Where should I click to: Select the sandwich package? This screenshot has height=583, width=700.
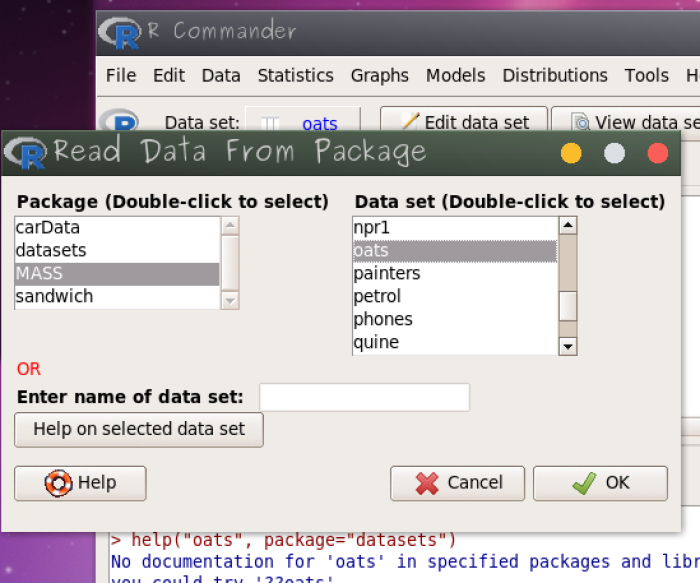point(54,296)
